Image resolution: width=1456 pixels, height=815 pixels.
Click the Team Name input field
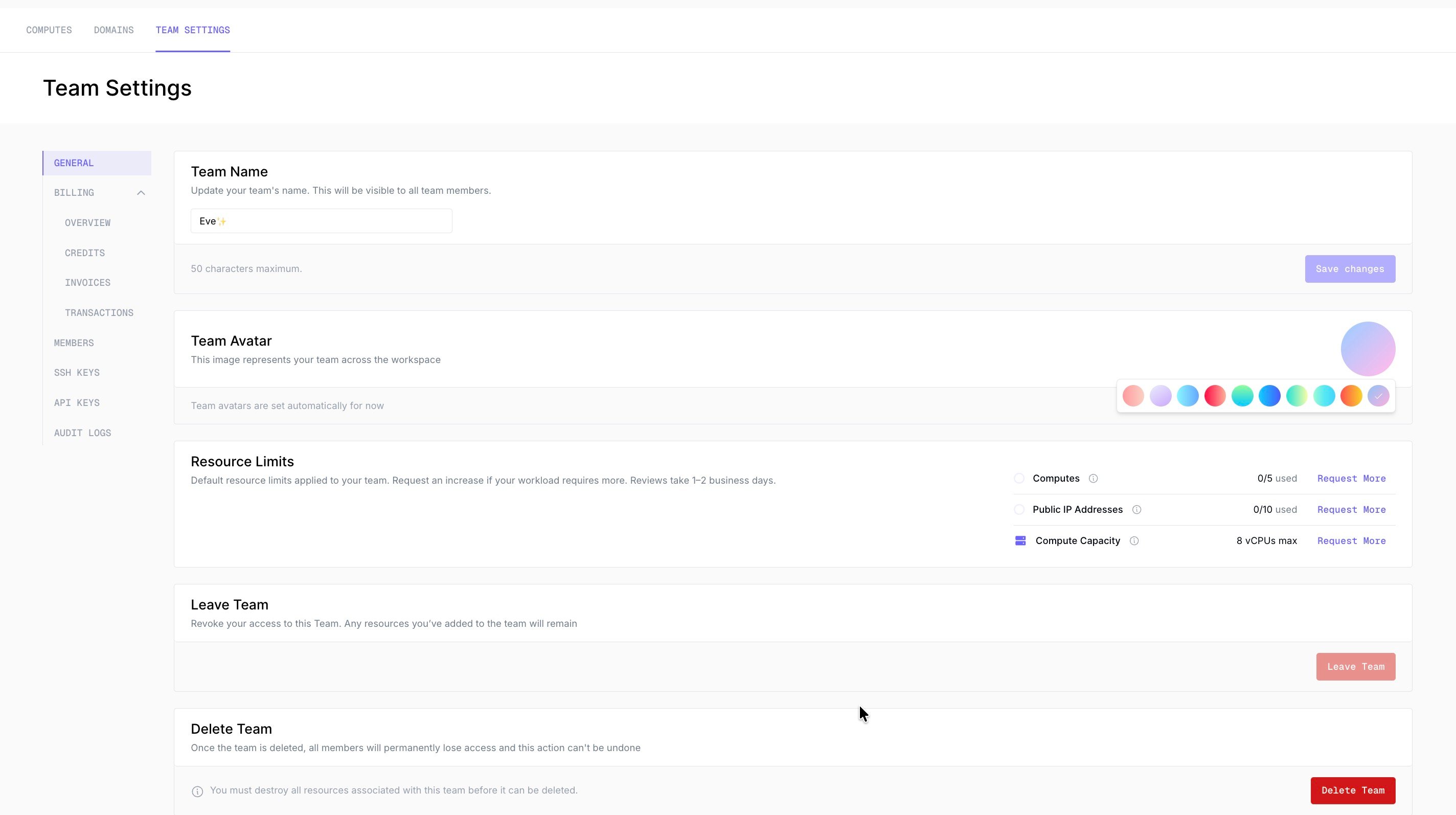(x=321, y=221)
